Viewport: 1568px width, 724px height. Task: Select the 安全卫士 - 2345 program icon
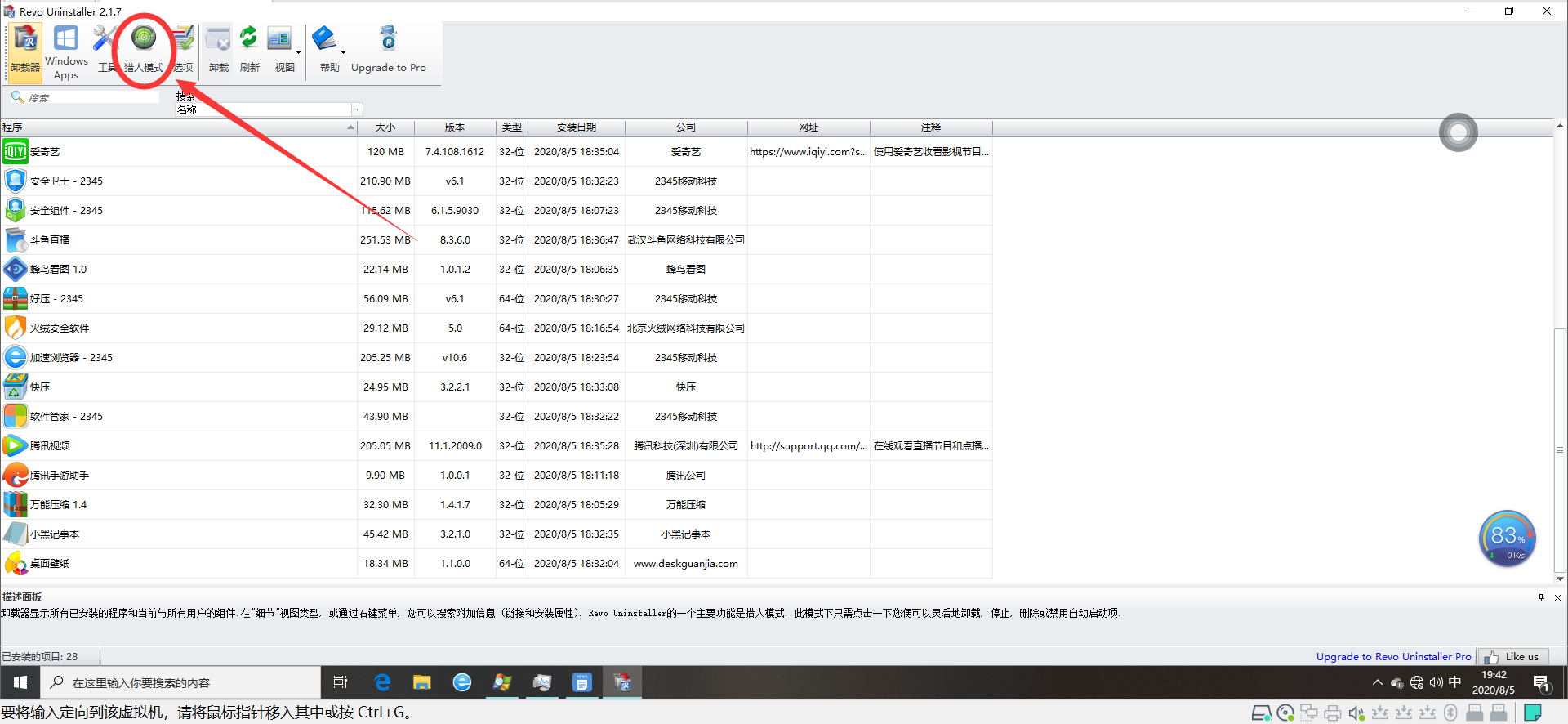coord(15,181)
